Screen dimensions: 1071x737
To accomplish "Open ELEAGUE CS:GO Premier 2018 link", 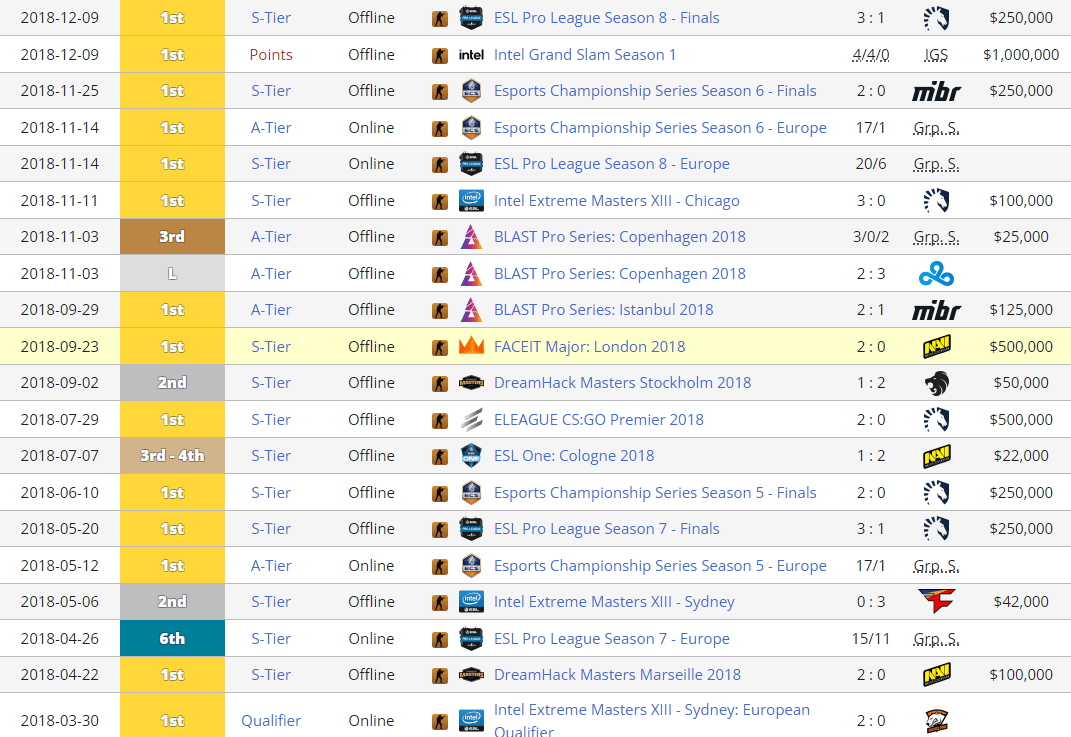I will pyautogui.click(x=598, y=419).
